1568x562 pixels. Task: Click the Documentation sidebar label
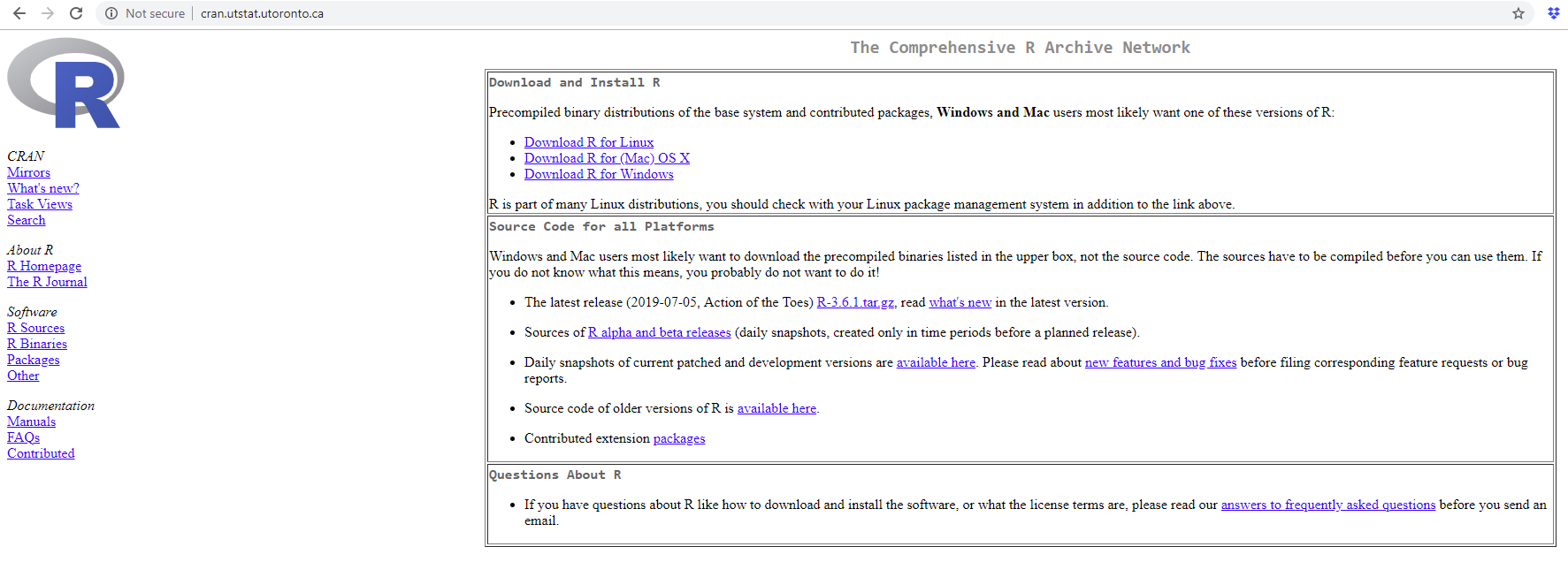[50, 406]
